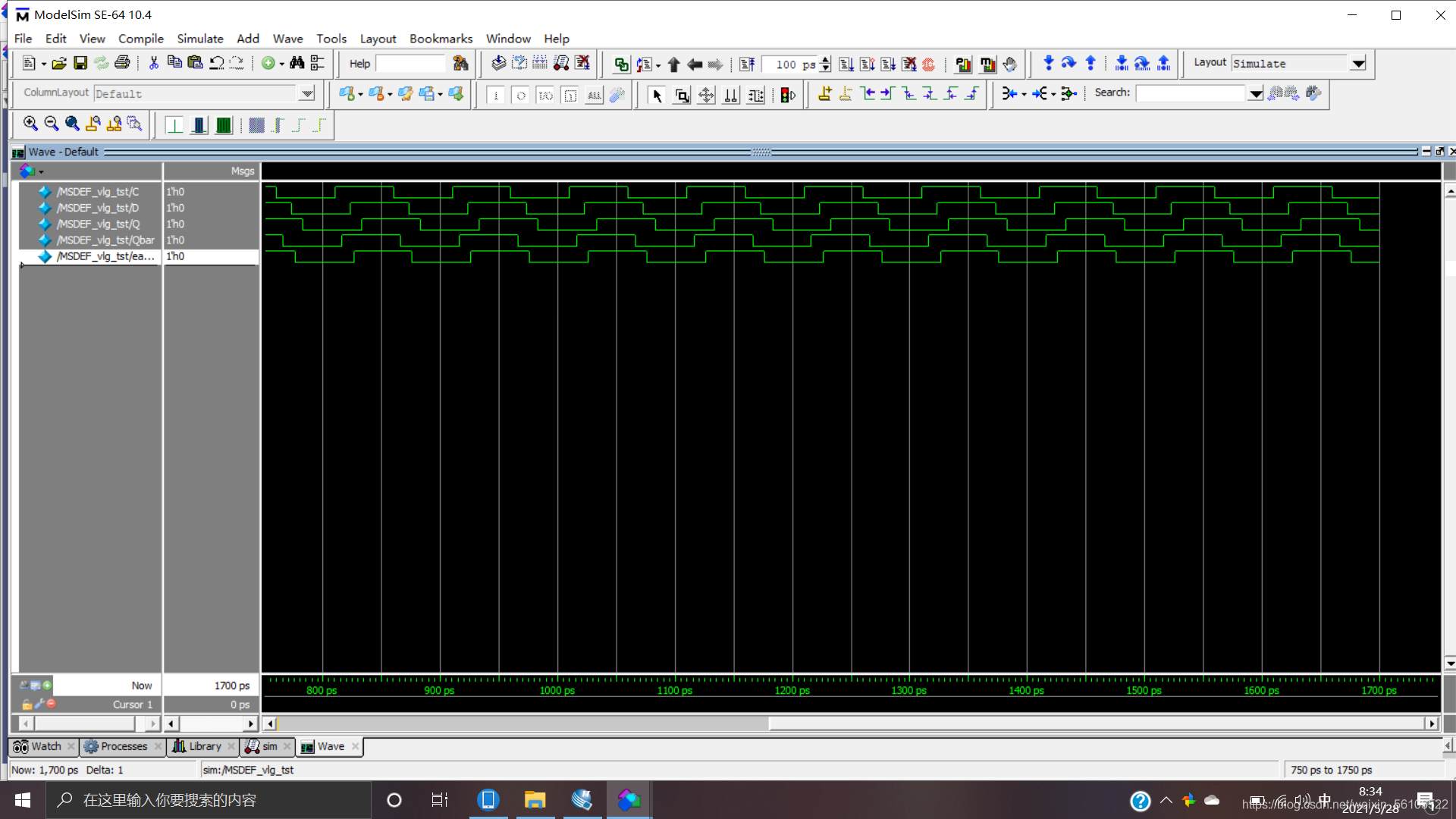Click the Zoom Mode icon beside pointer
Viewport: 1456px width, 819px height.
[x=682, y=96]
